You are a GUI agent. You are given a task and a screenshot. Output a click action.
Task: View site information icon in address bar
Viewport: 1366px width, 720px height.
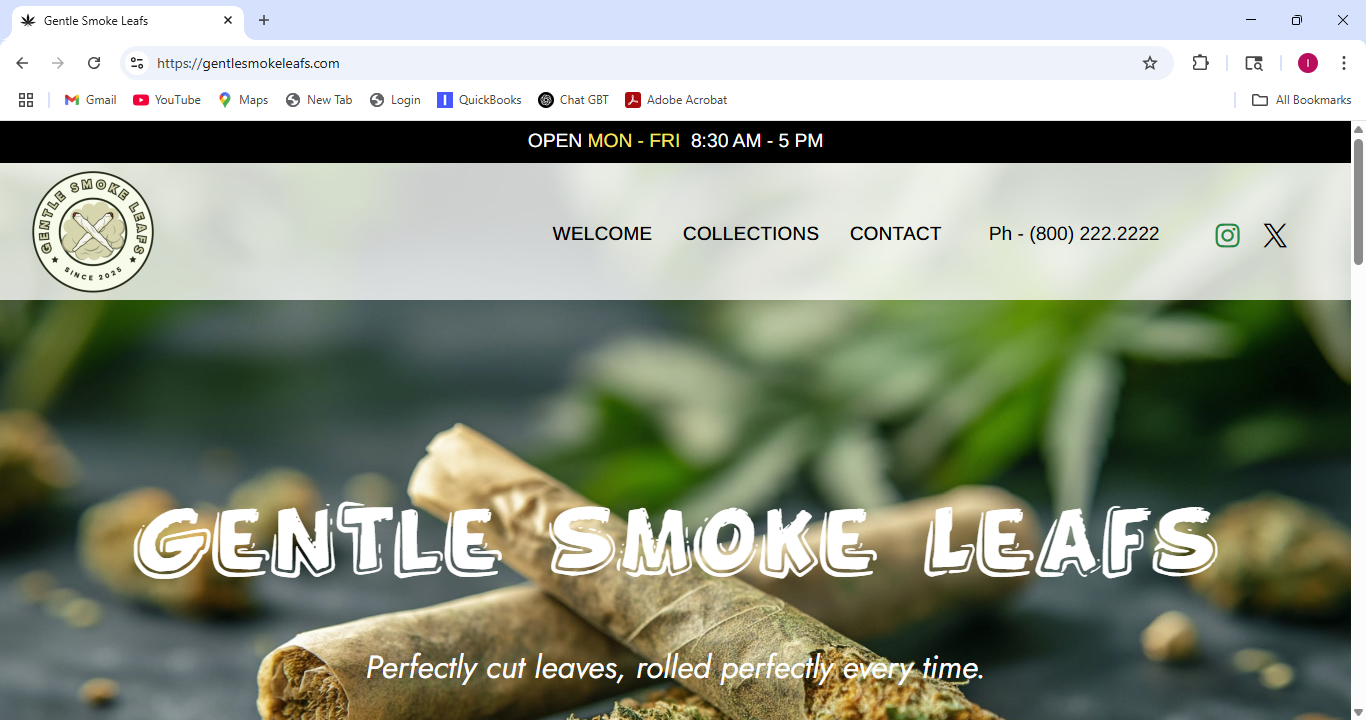137,63
